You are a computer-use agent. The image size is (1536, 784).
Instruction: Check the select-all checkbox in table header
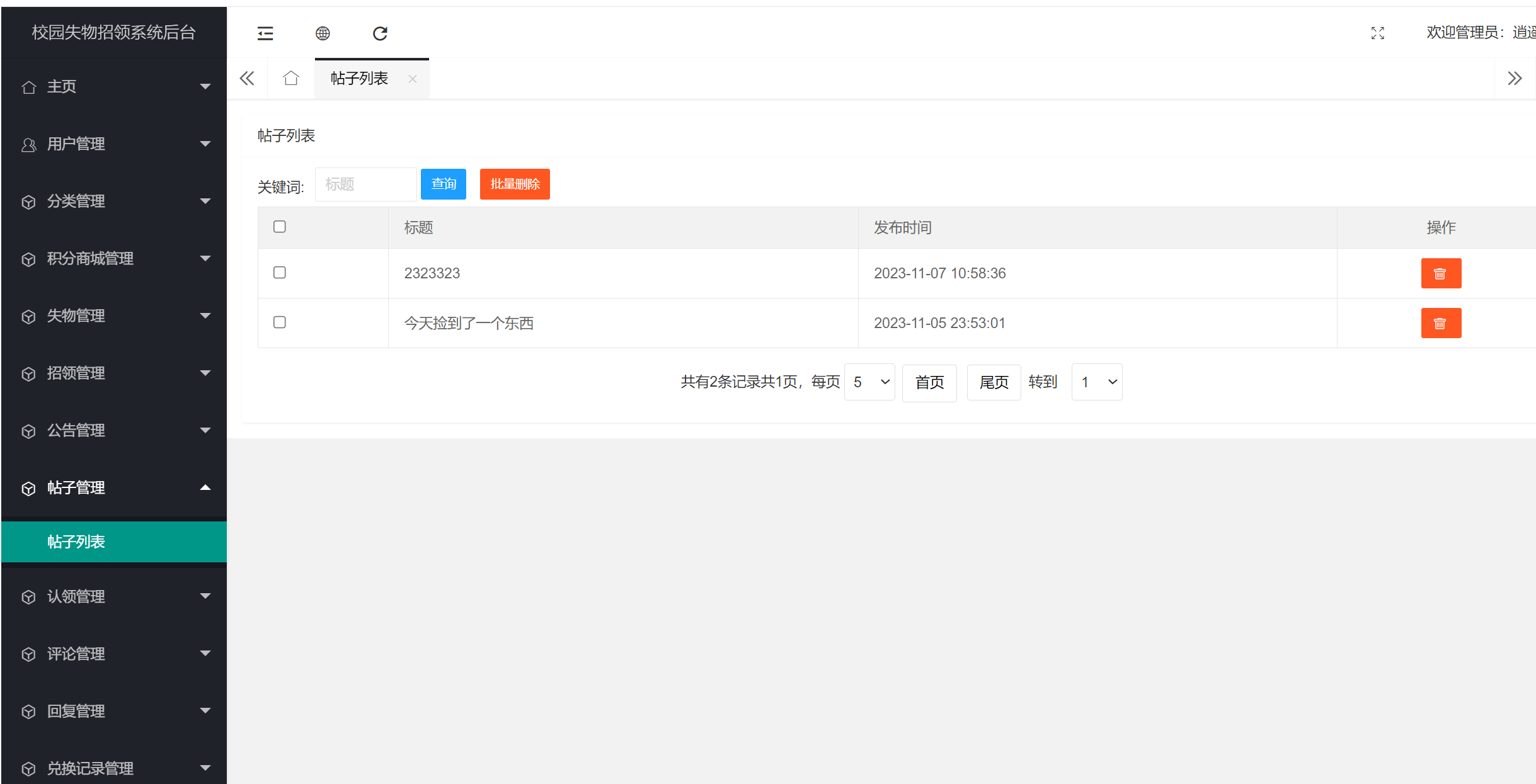[x=279, y=226]
